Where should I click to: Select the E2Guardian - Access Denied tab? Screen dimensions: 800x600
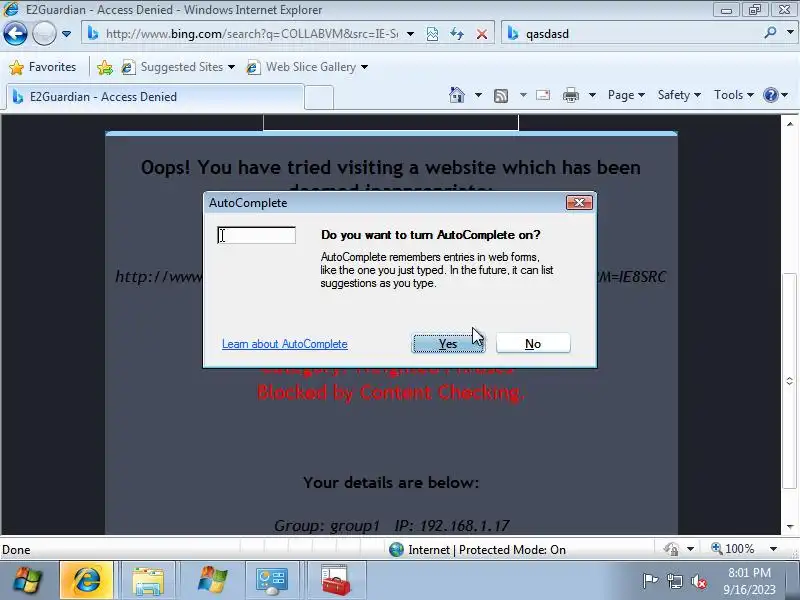[155, 96]
